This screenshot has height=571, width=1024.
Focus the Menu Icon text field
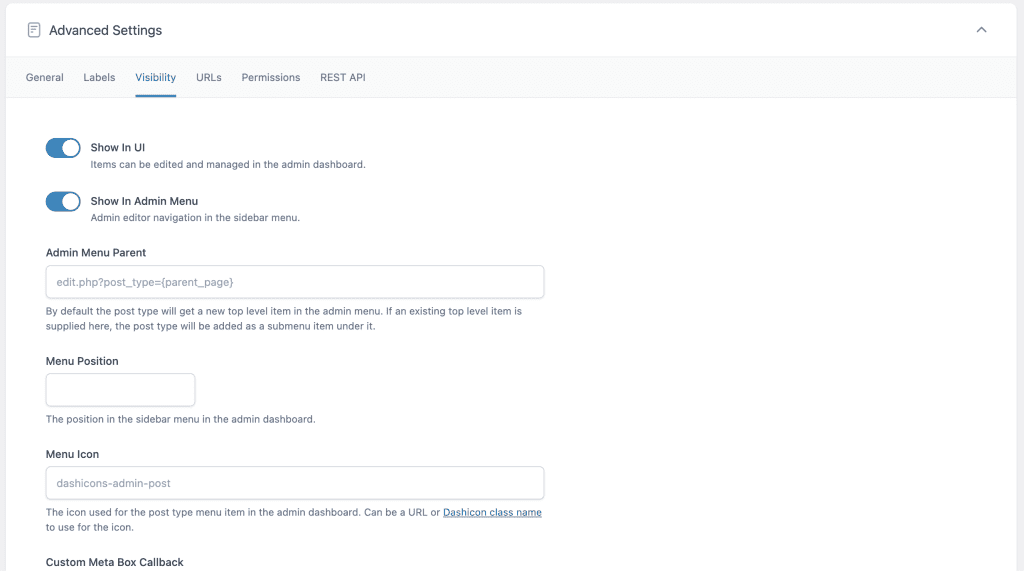tap(295, 483)
